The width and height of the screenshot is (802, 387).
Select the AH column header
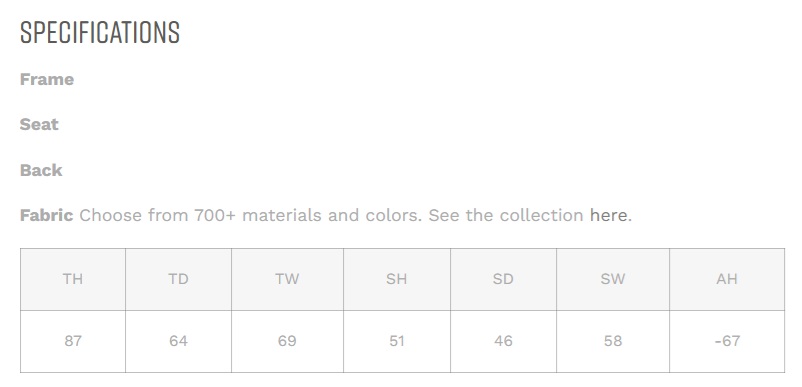click(x=727, y=279)
